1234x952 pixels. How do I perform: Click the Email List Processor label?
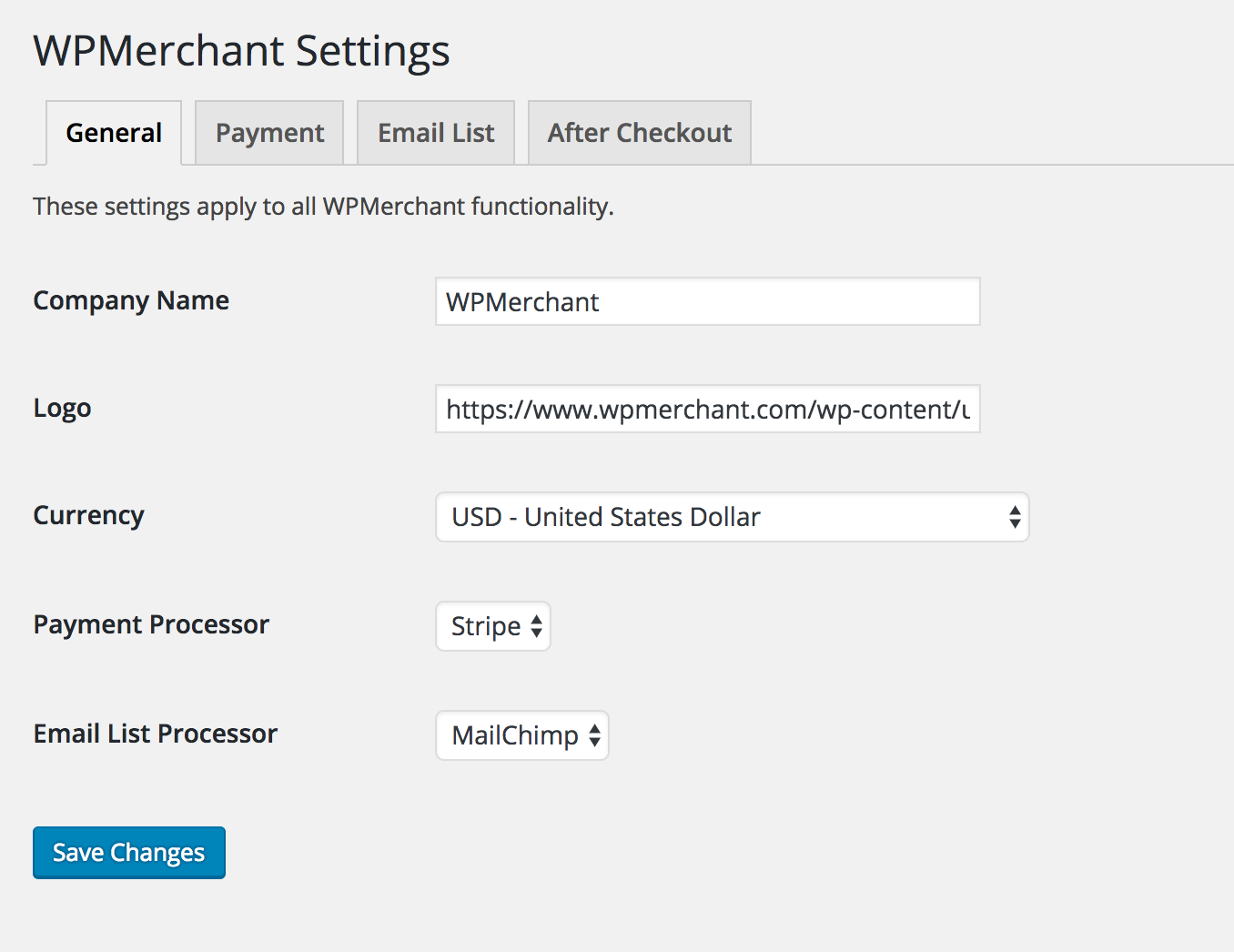pos(155,734)
